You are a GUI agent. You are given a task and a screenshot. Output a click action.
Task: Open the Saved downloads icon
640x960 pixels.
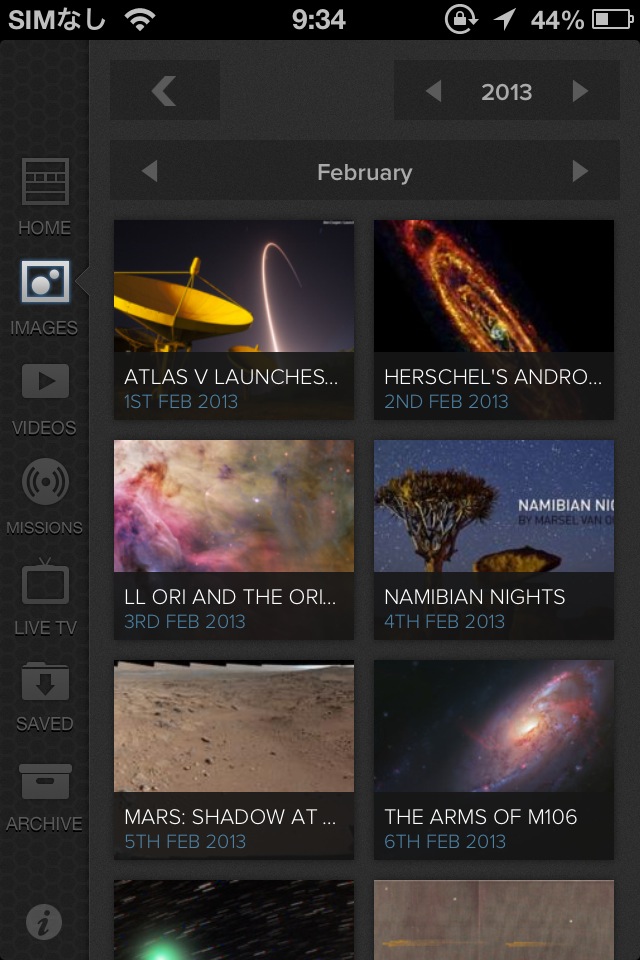[45, 681]
